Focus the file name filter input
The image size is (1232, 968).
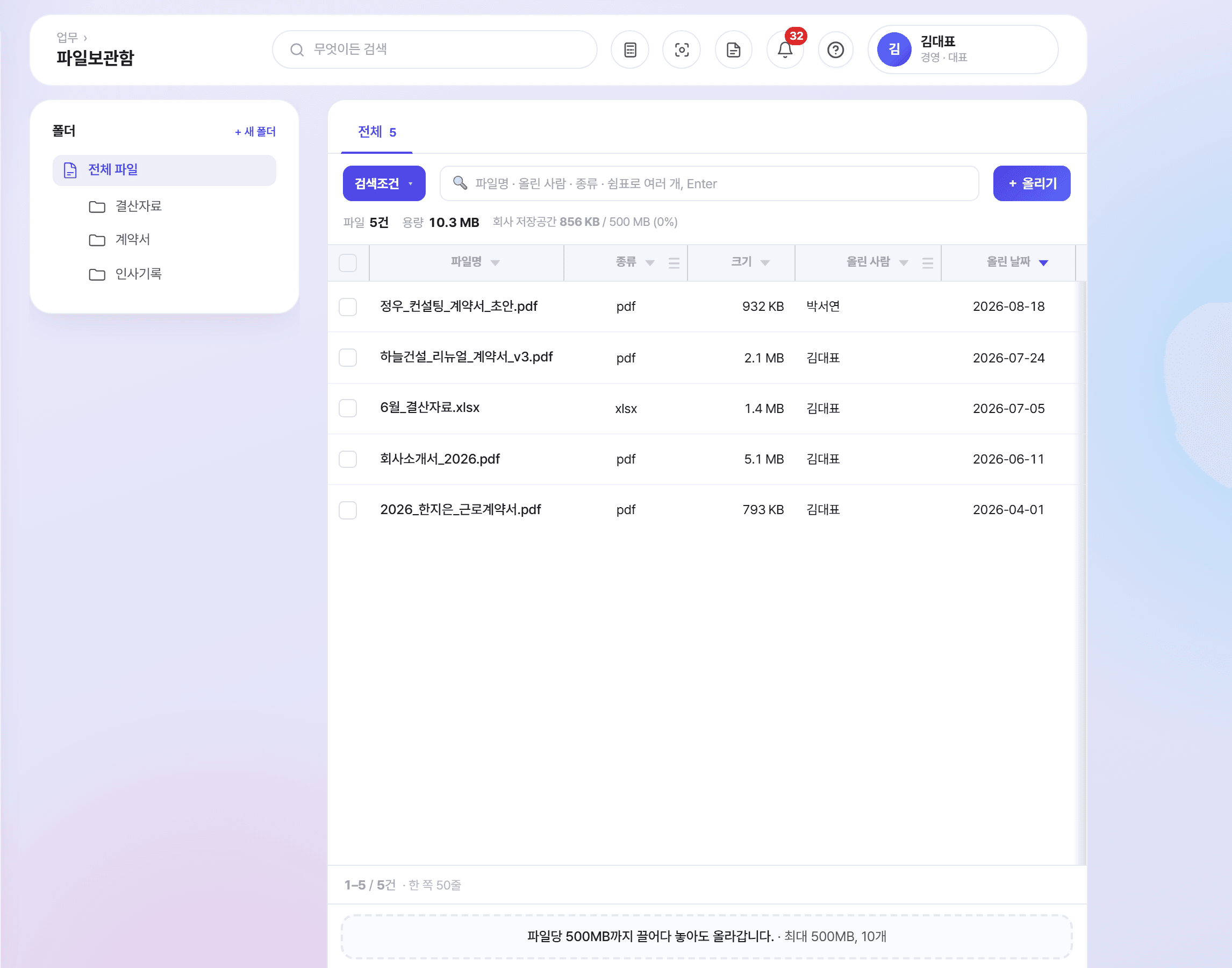pyautogui.click(x=709, y=183)
